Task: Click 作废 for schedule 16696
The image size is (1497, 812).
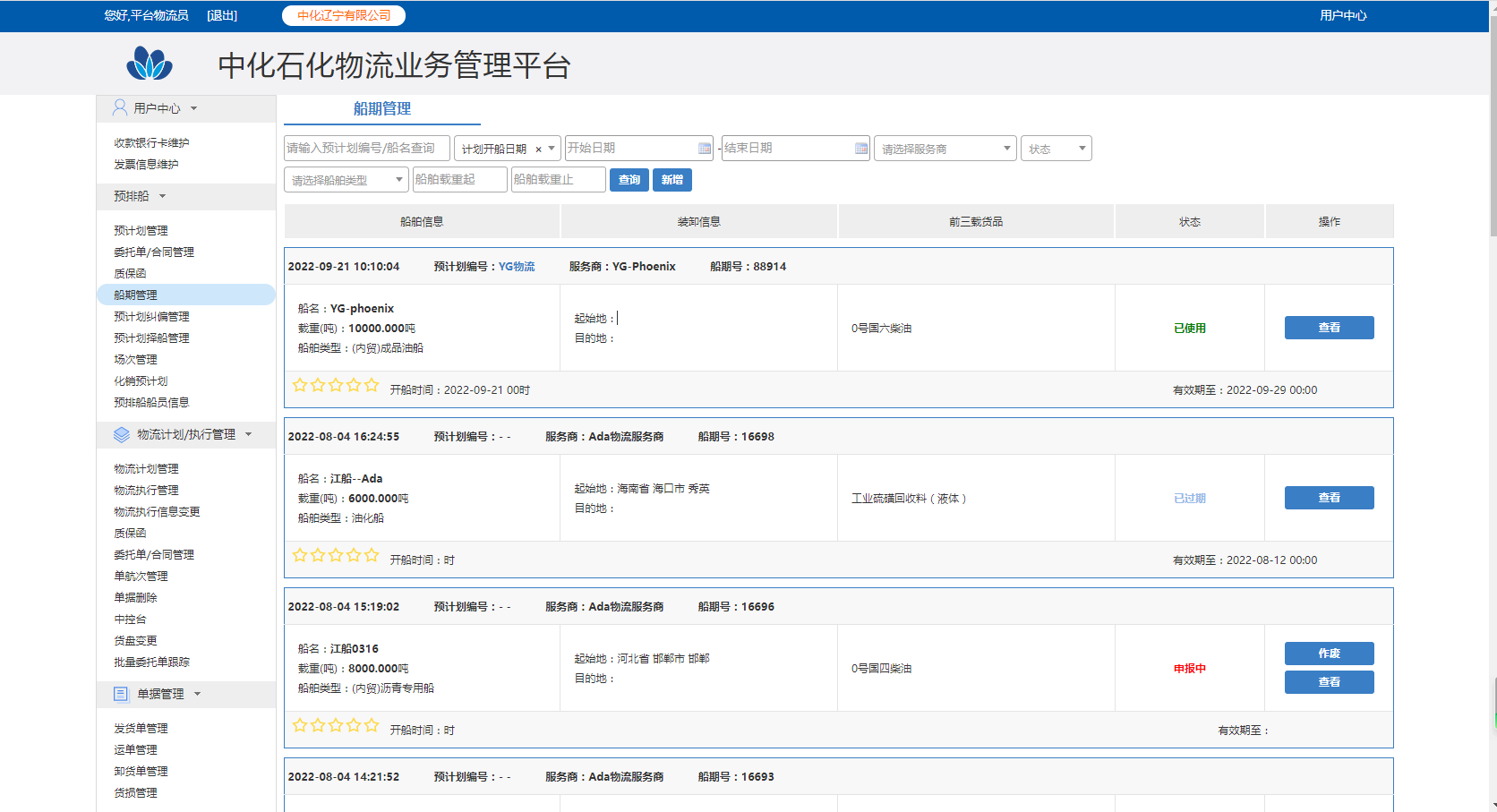Action: point(1330,654)
